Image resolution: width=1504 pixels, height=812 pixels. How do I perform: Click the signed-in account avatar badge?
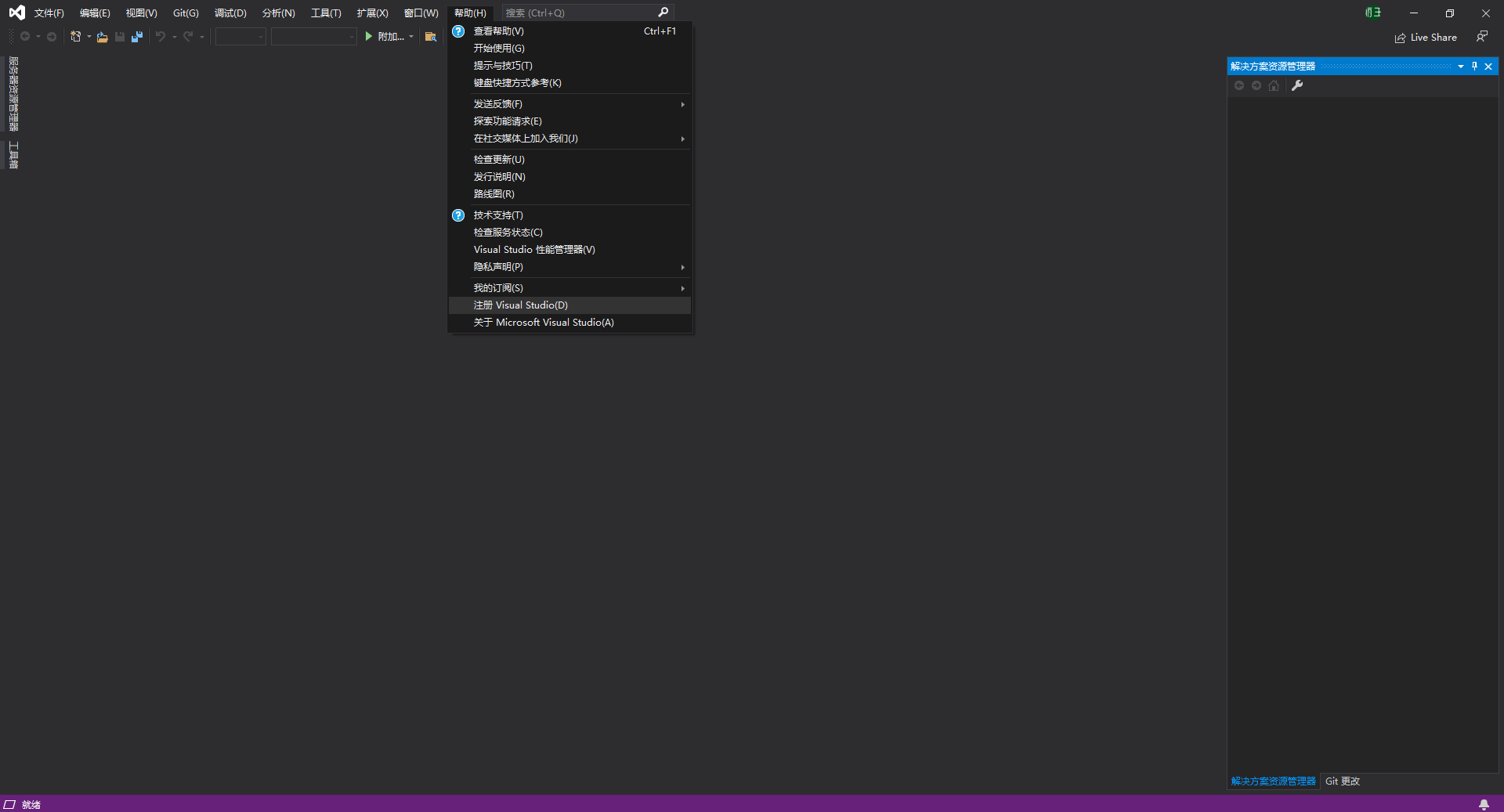[1373, 13]
